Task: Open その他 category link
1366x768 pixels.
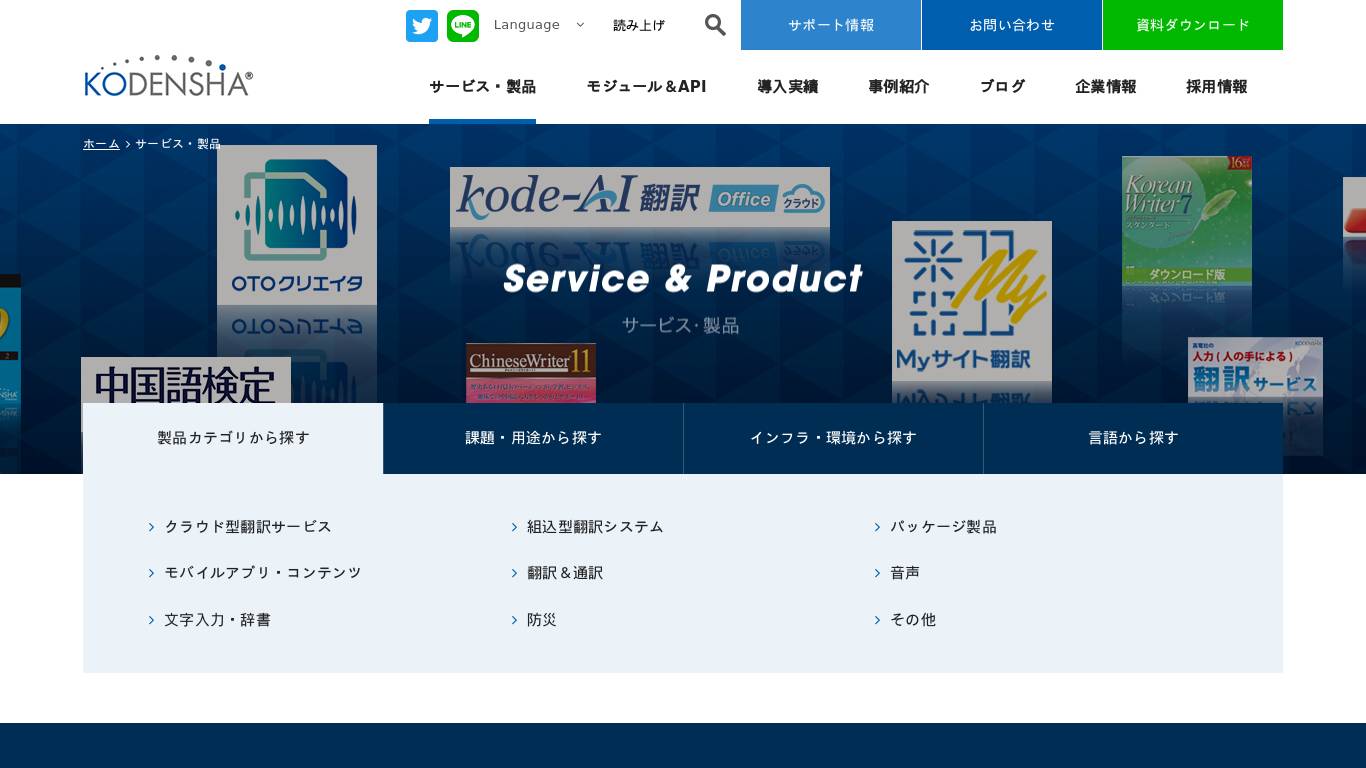Action: [x=913, y=620]
